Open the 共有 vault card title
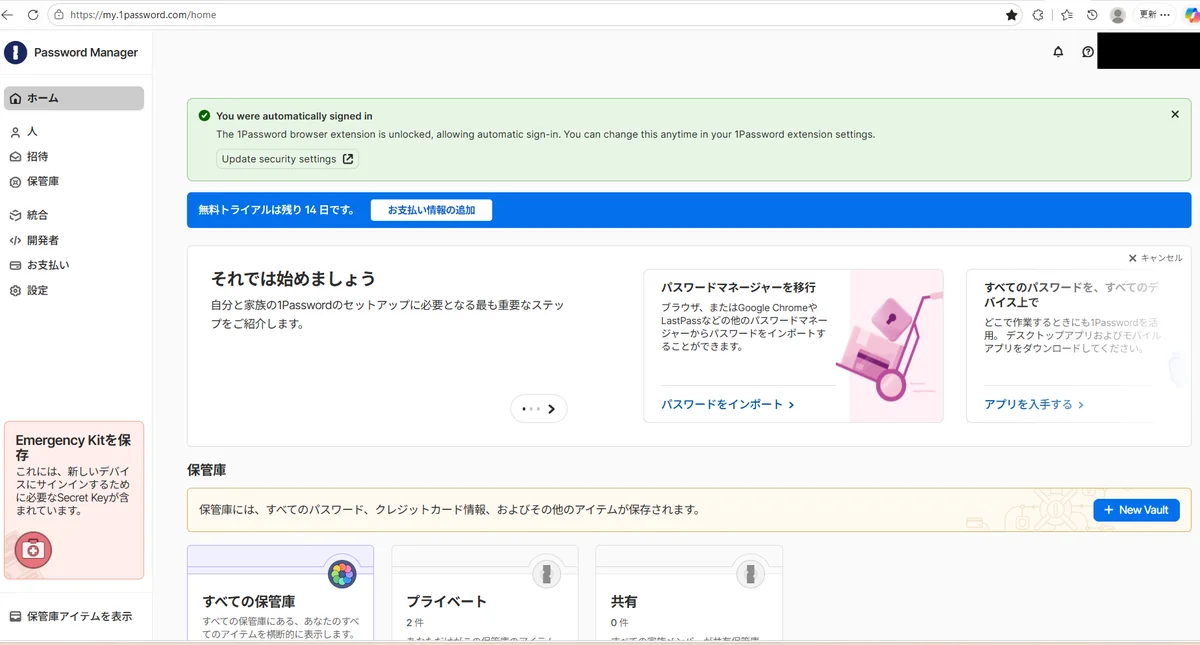Screen dimensions: 1200x645 [x=624, y=602]
